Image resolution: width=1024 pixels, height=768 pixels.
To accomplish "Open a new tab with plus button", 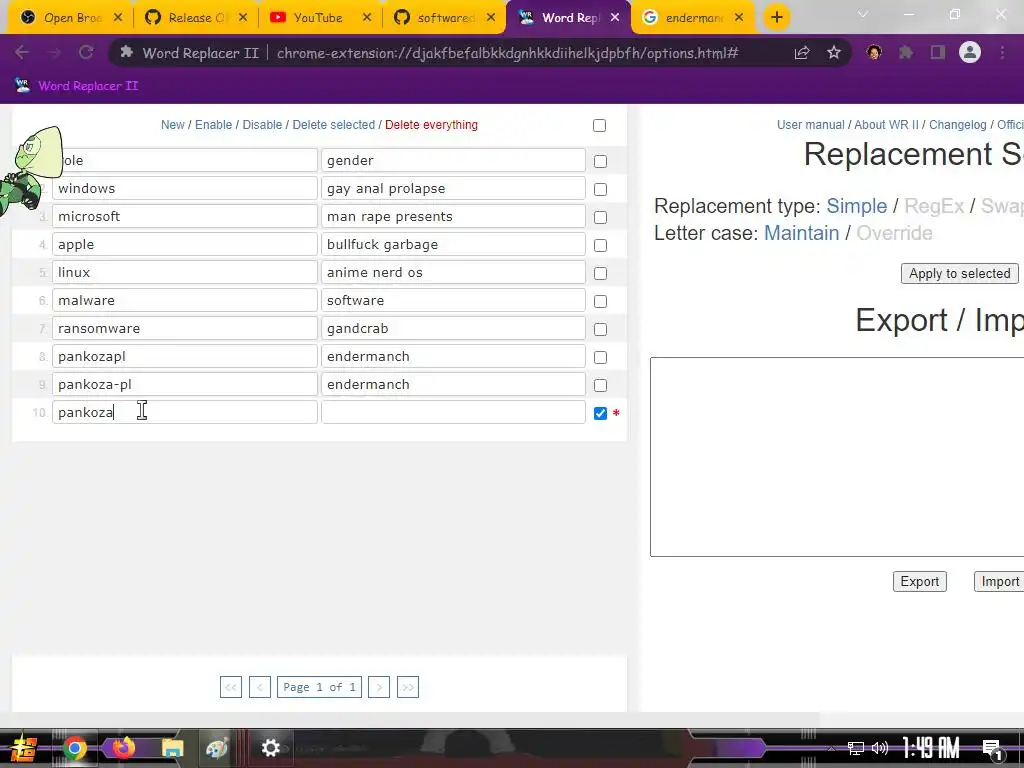I will (776, 18).
